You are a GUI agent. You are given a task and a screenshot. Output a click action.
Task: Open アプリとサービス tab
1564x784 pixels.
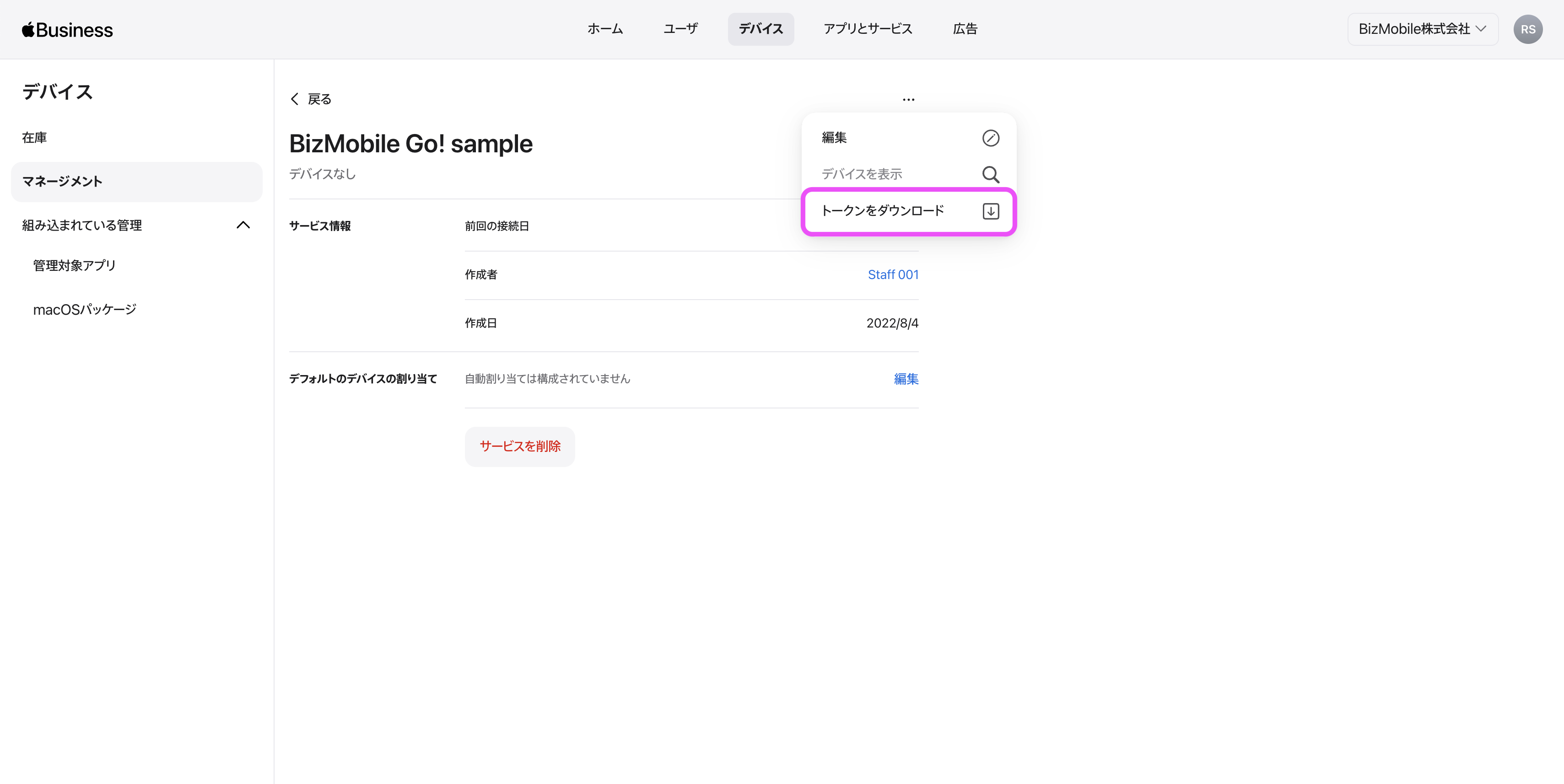868,29
